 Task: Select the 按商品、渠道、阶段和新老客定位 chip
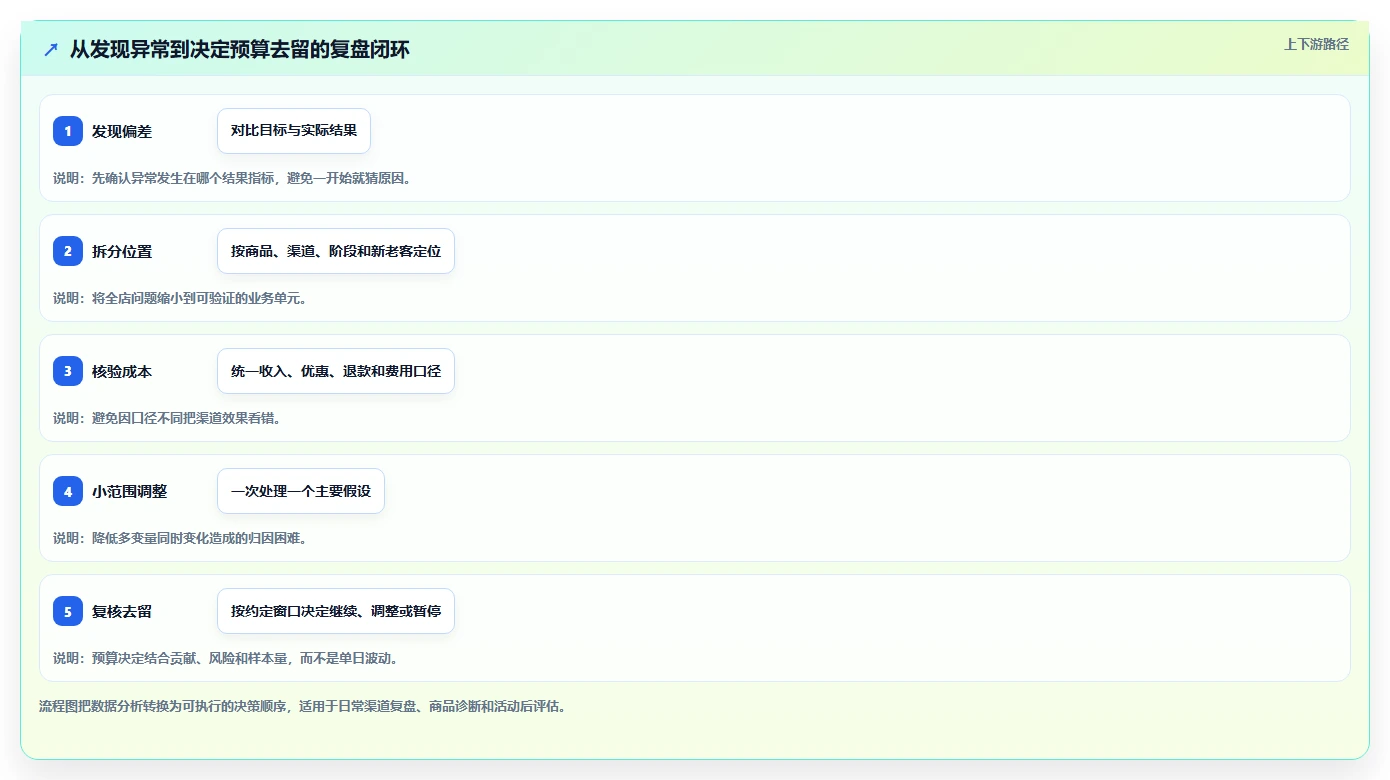(336, 251)
